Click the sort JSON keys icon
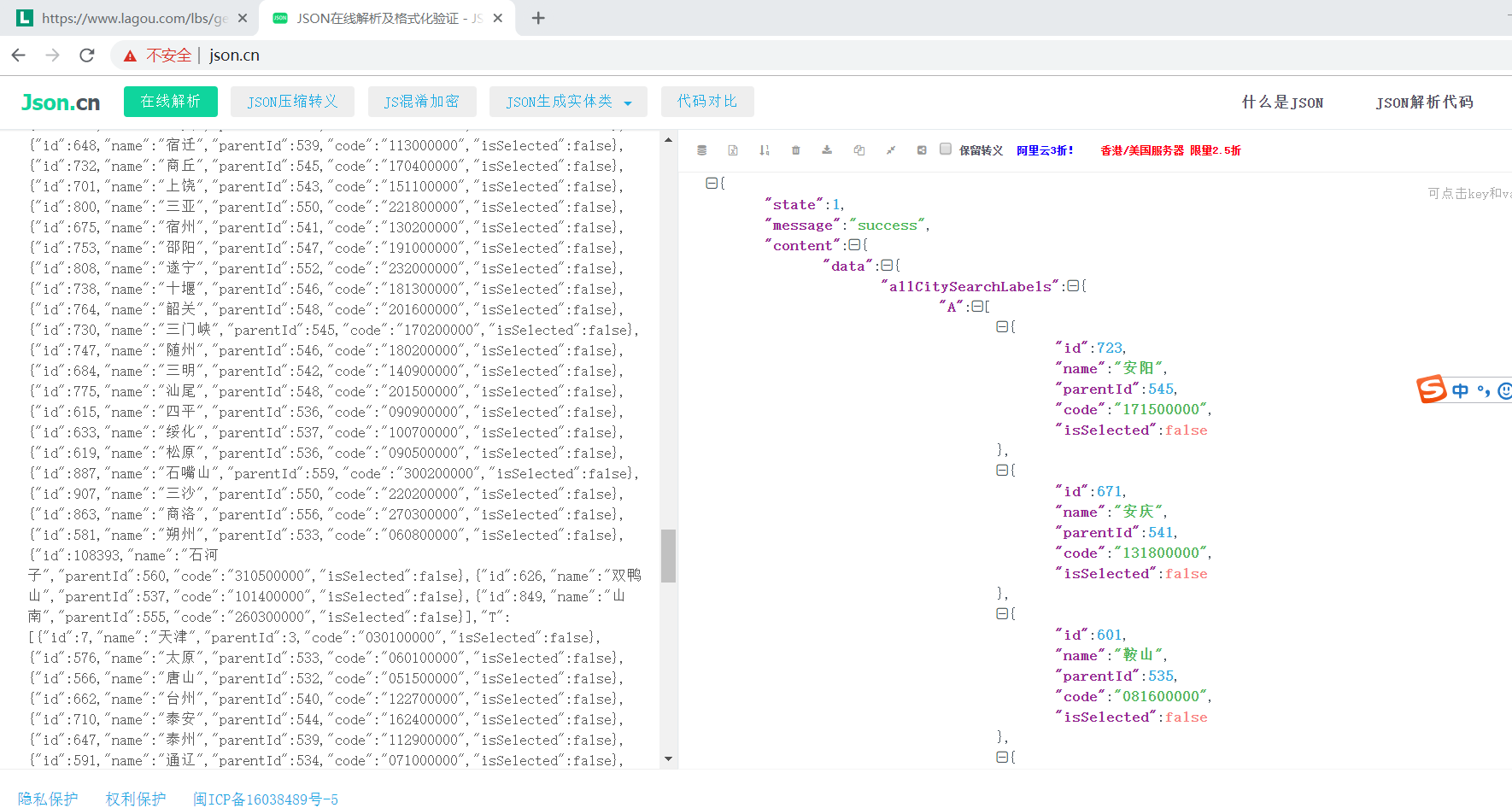The height and width of the screenshot is (808, 1512). coord(764,149)
